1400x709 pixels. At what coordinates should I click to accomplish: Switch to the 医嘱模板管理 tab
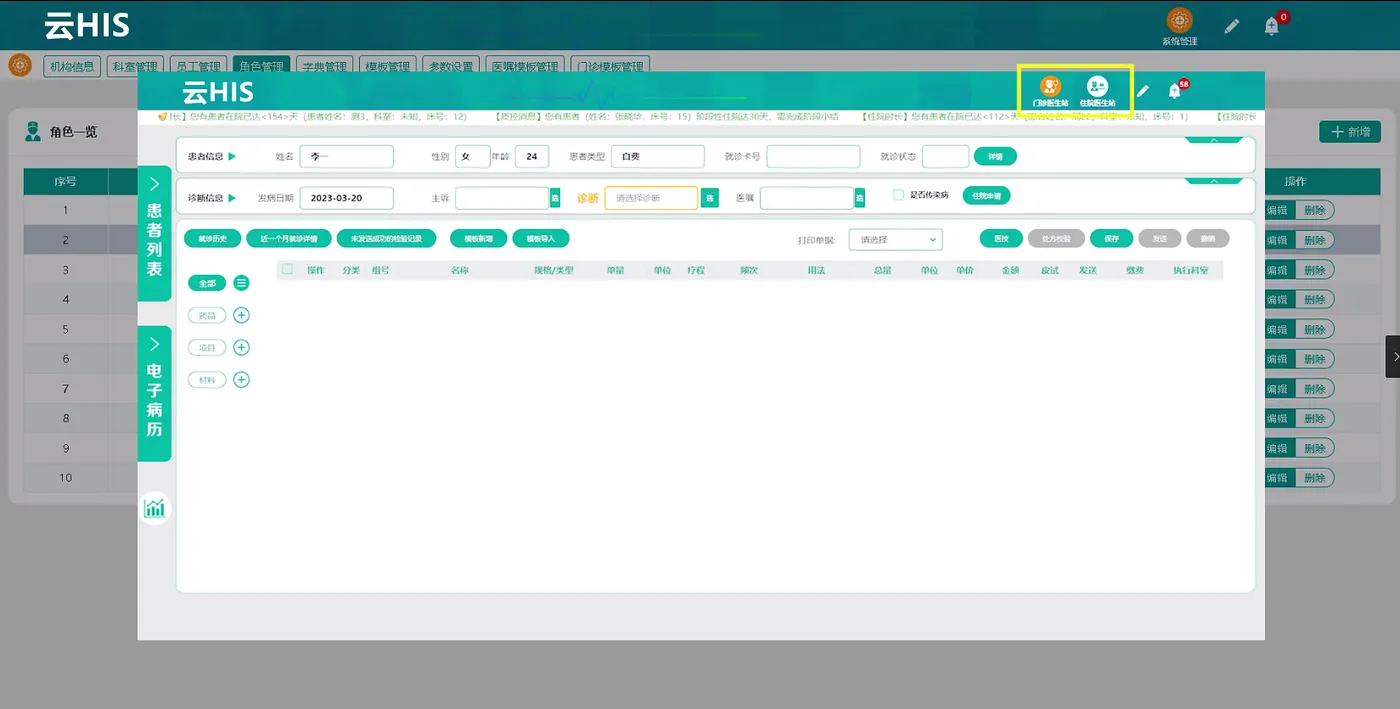tap(525, 66)
